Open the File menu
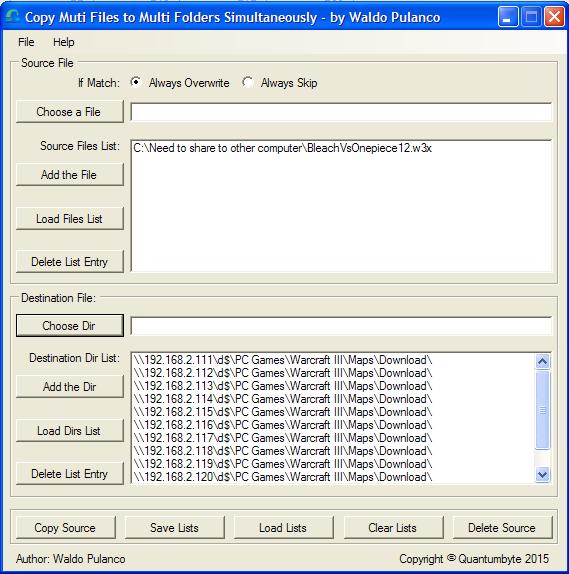This screenshot has width=569, height=574. (26, 42)
